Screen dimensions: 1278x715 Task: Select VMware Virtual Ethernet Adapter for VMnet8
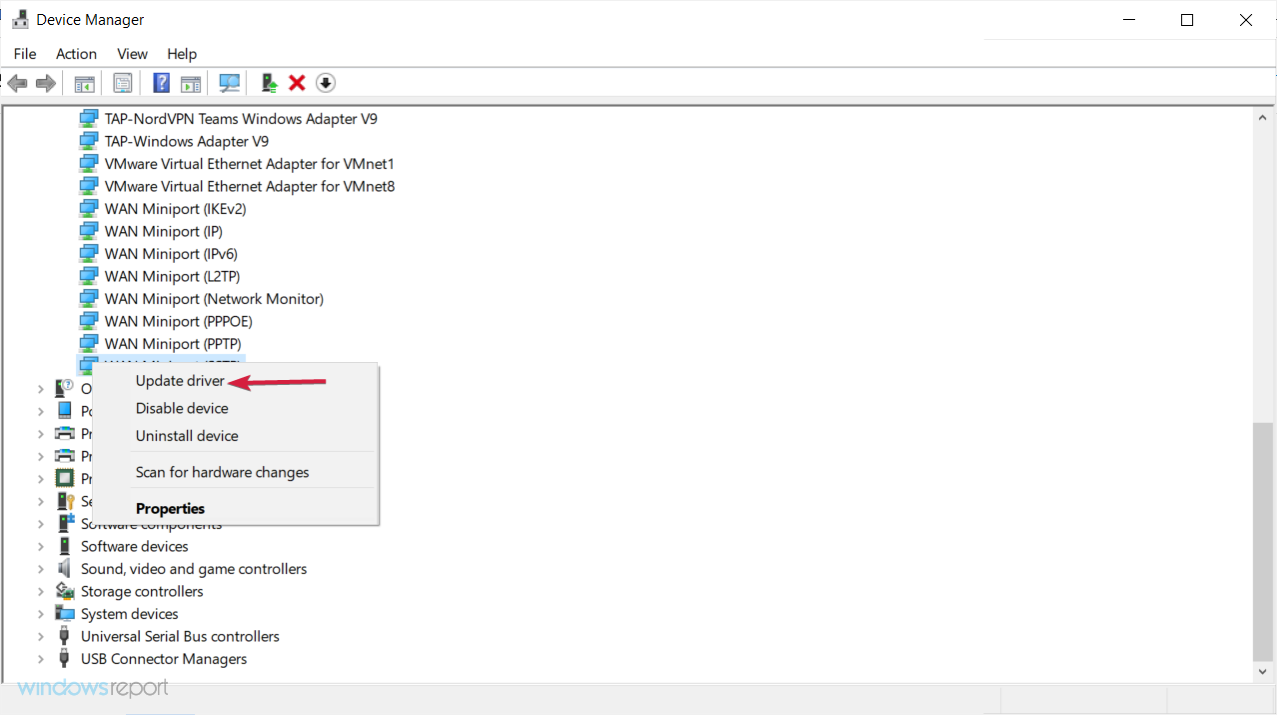[x=250, y=186]
